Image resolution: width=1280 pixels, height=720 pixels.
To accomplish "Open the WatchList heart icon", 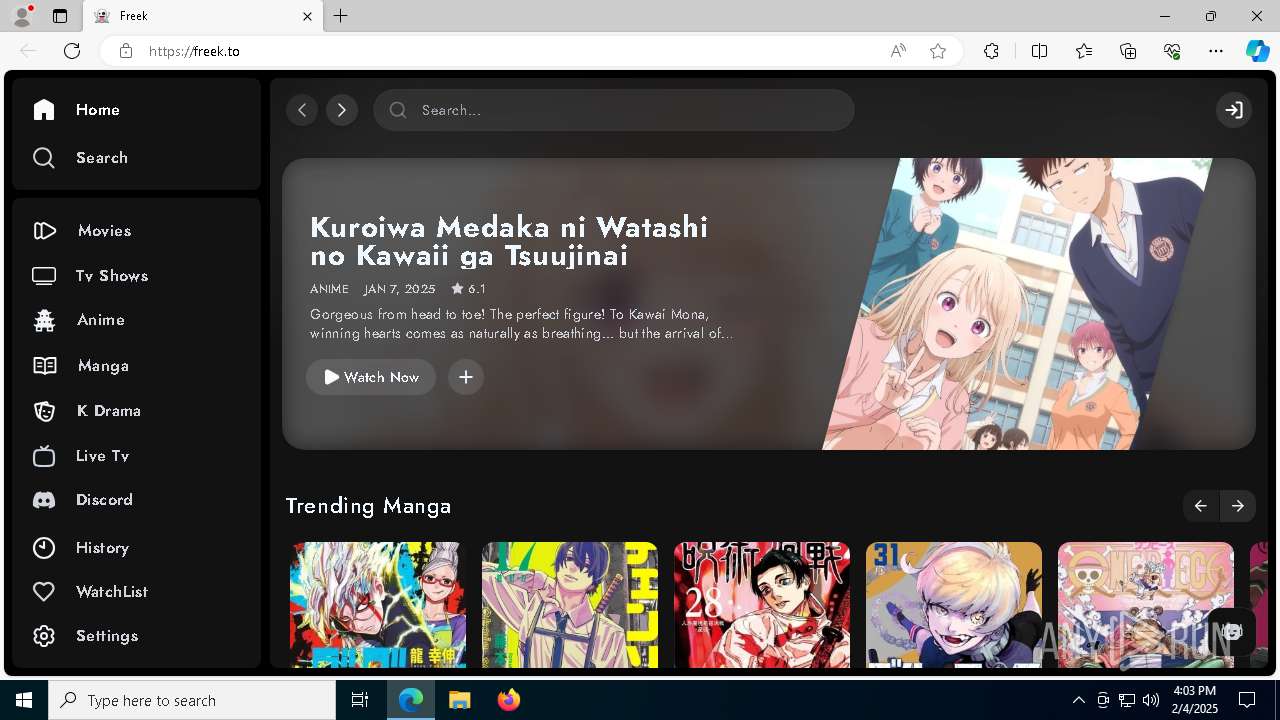I will (x=44, y=592).
